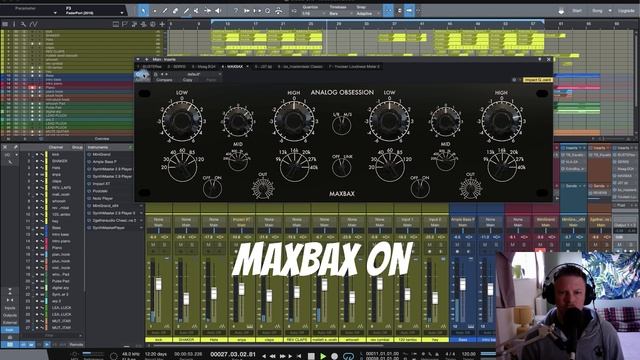Start playback with the green Play button
The width and height of the screenshot is (640, 360).
323,356
